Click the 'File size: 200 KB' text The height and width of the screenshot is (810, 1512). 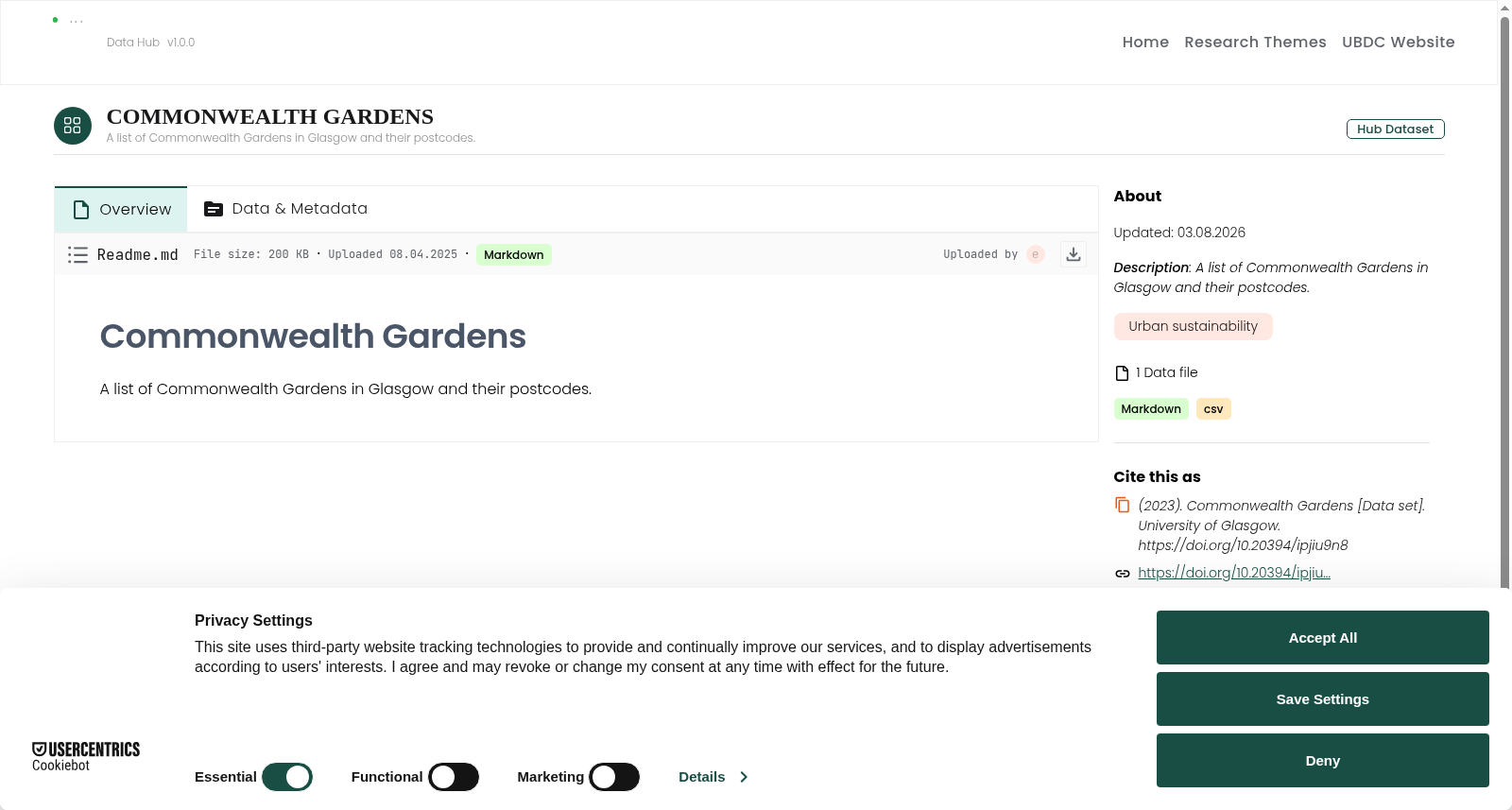251,254
